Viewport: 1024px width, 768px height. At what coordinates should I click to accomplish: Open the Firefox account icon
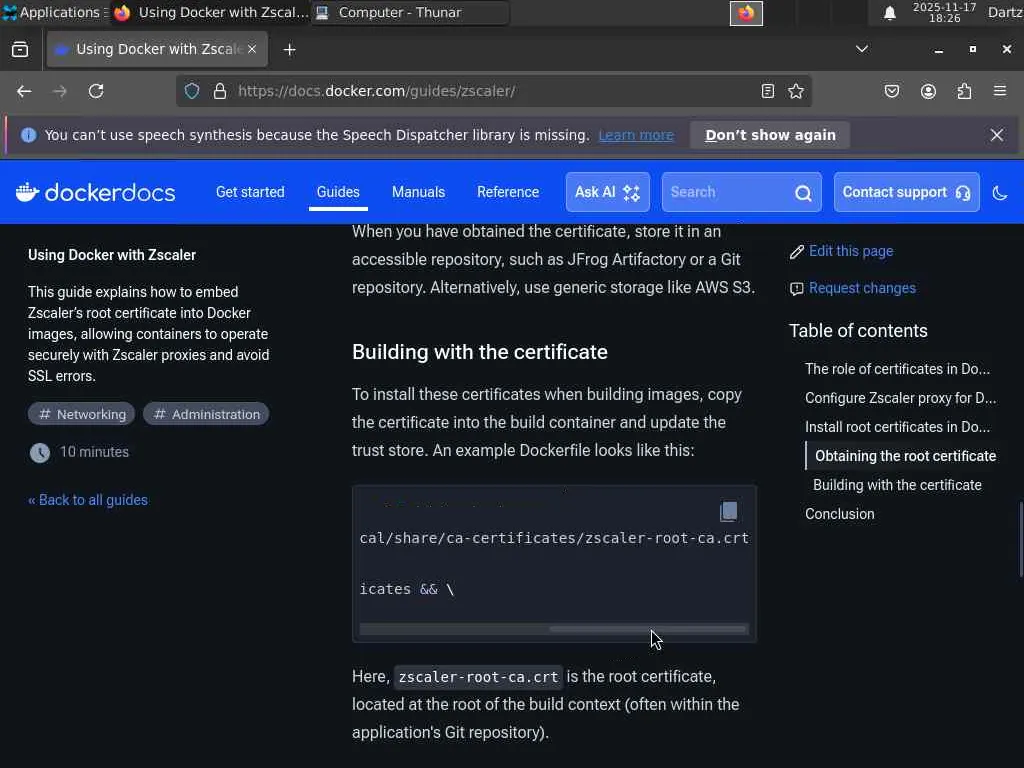click(x=928, y=91)
